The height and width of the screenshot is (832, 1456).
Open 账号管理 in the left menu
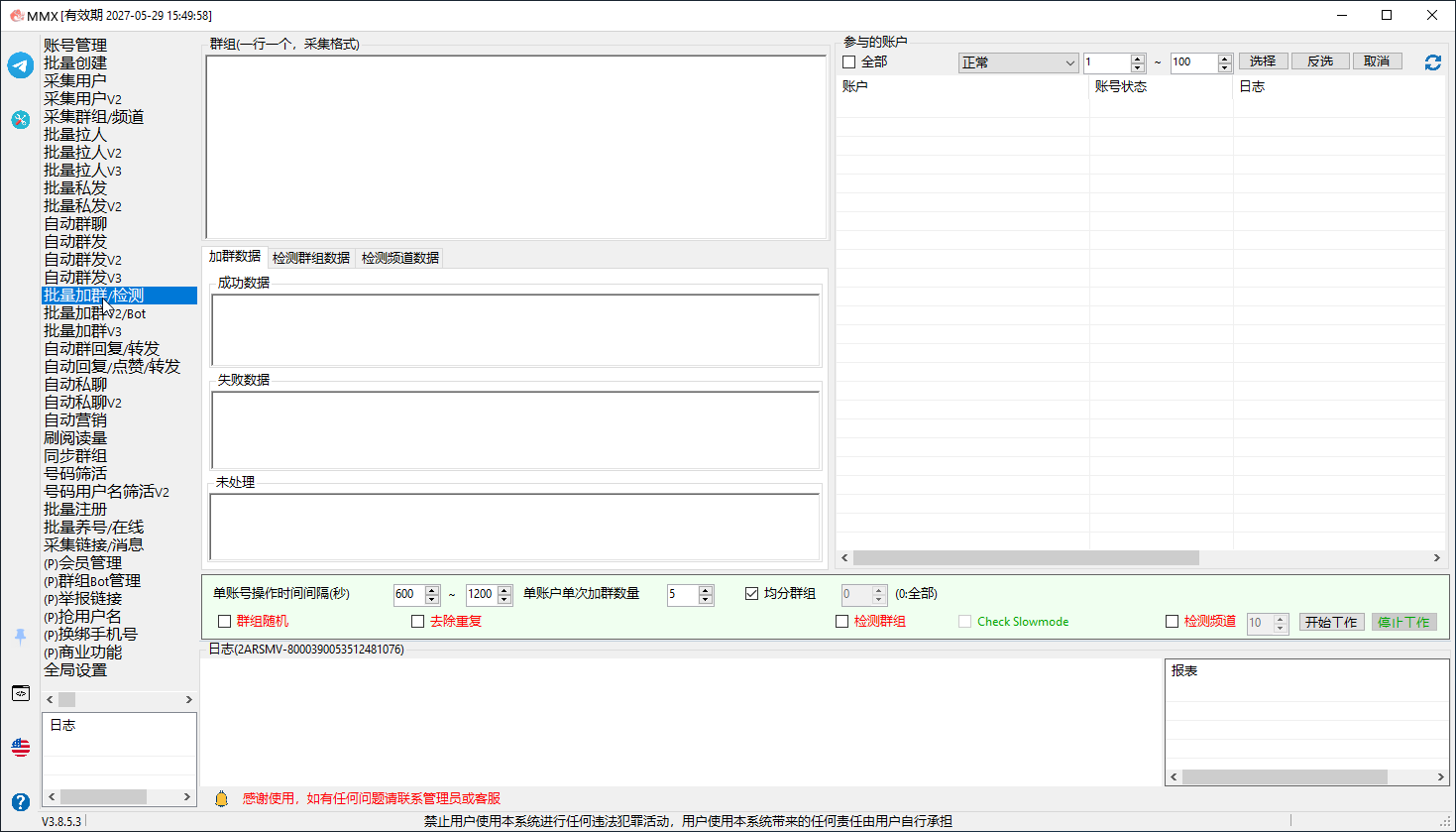point(75,46)
